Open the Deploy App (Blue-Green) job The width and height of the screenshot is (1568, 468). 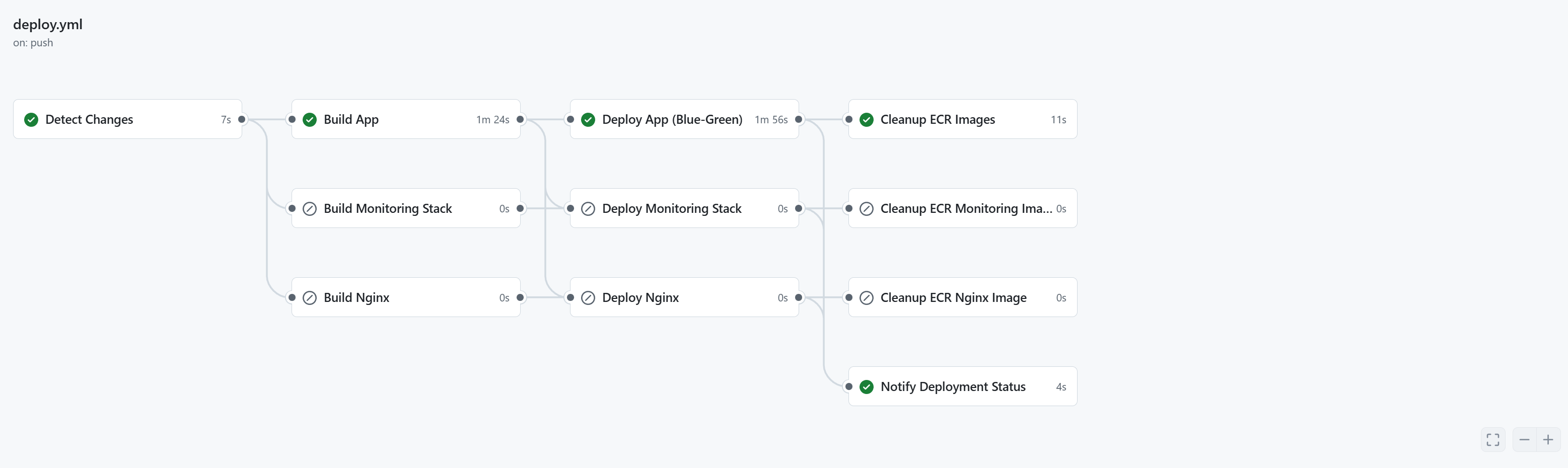[x=672, y=119]
